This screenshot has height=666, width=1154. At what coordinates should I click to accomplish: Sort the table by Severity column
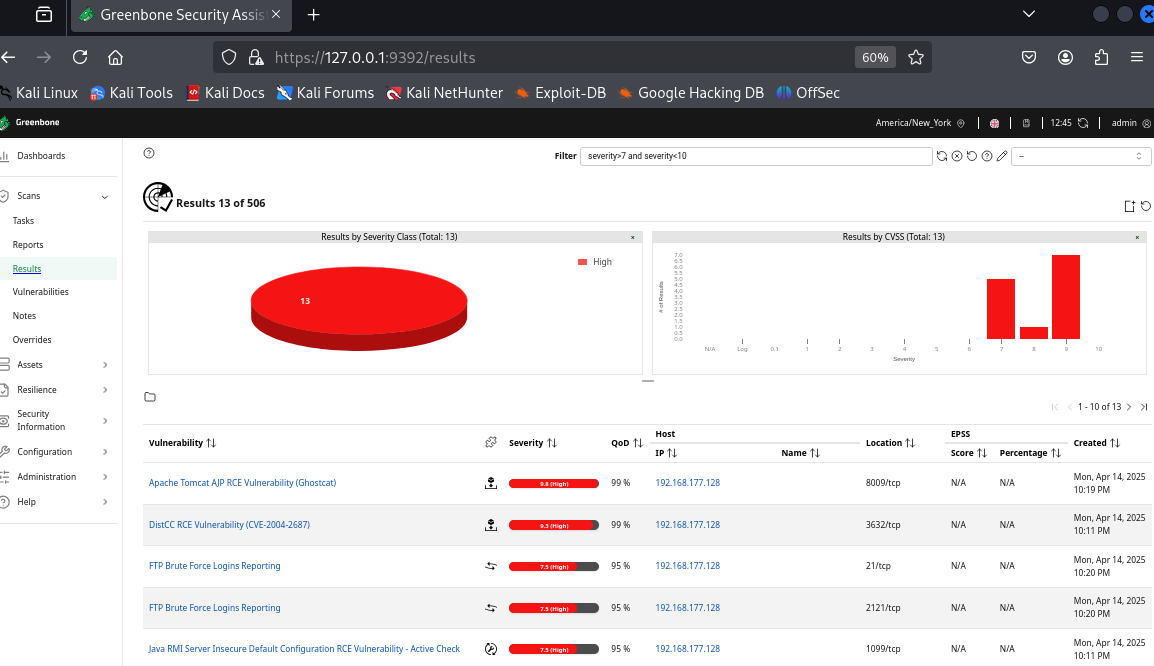point(533,442)
